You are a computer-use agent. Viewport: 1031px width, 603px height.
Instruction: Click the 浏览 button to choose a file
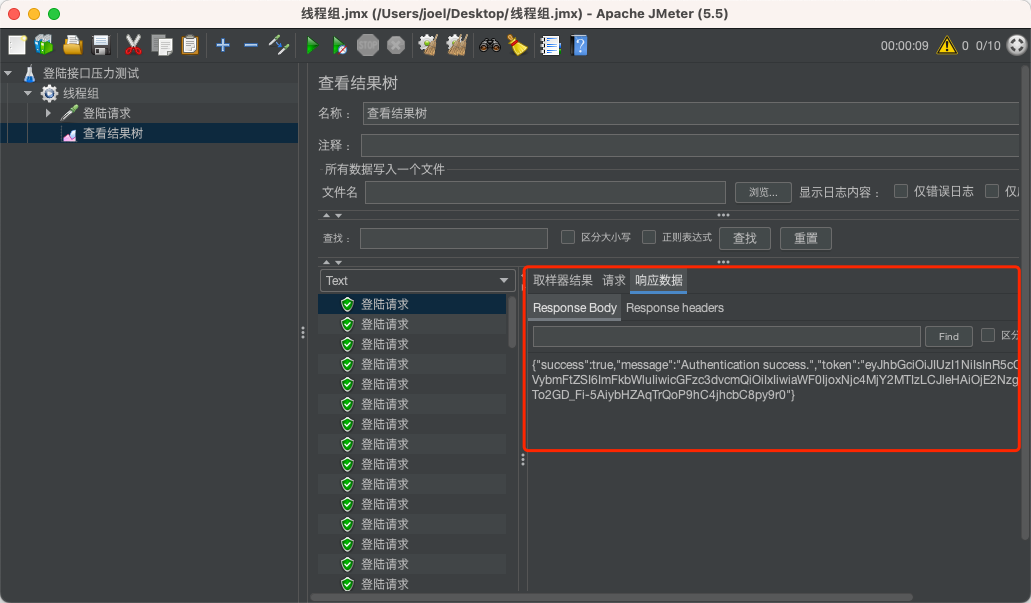coord(763,191)
